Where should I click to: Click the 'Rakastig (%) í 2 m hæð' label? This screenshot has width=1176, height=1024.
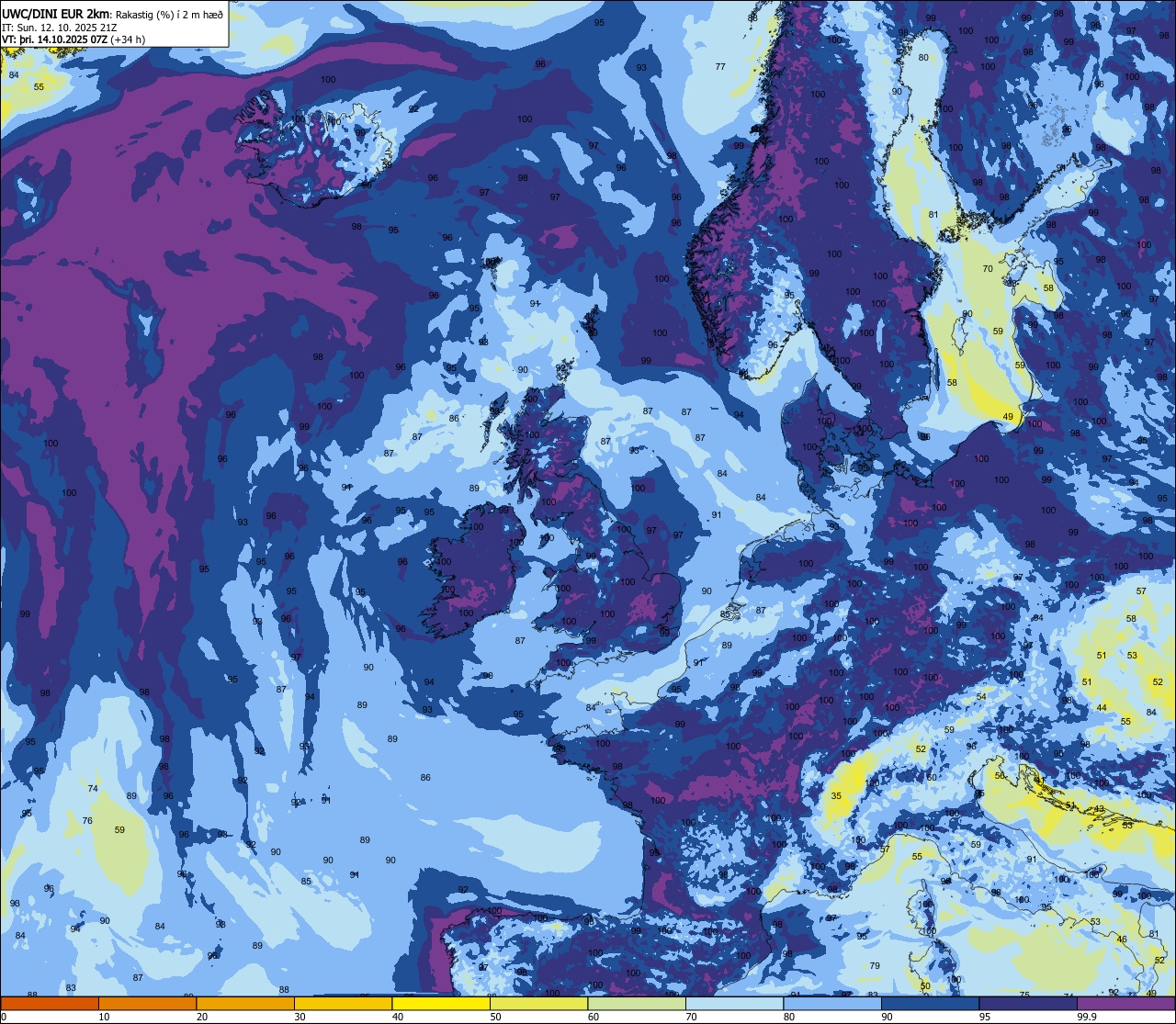coord(169,15)
